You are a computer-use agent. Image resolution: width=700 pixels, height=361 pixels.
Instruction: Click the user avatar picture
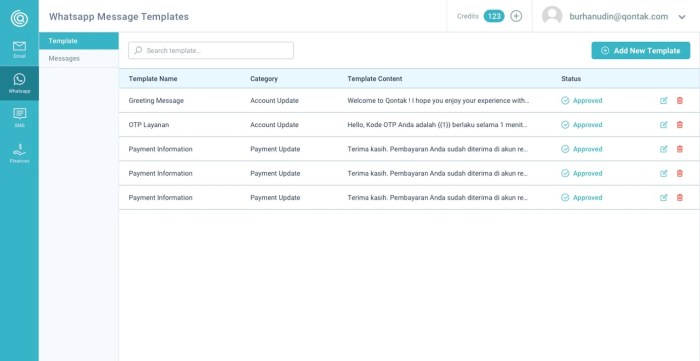click(x=552, y=16)
